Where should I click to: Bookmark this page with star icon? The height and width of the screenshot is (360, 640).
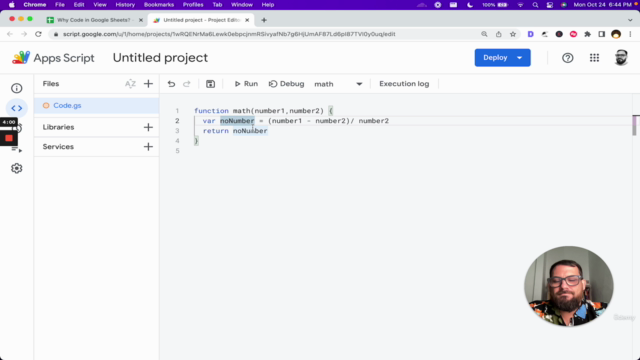[513, 34]
